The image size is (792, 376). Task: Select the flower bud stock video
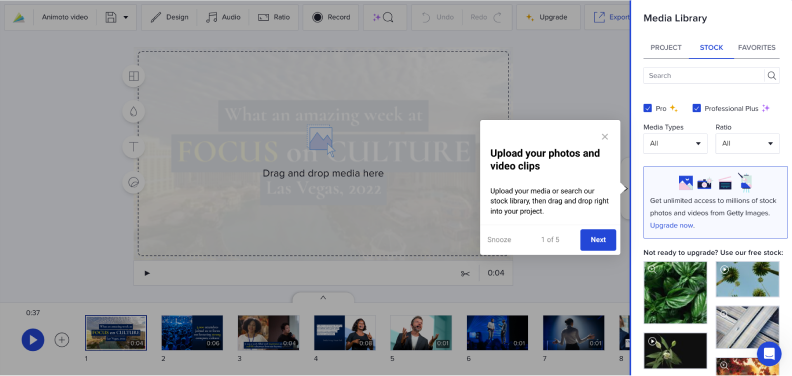pyautogui.click(x=675, y=351)
